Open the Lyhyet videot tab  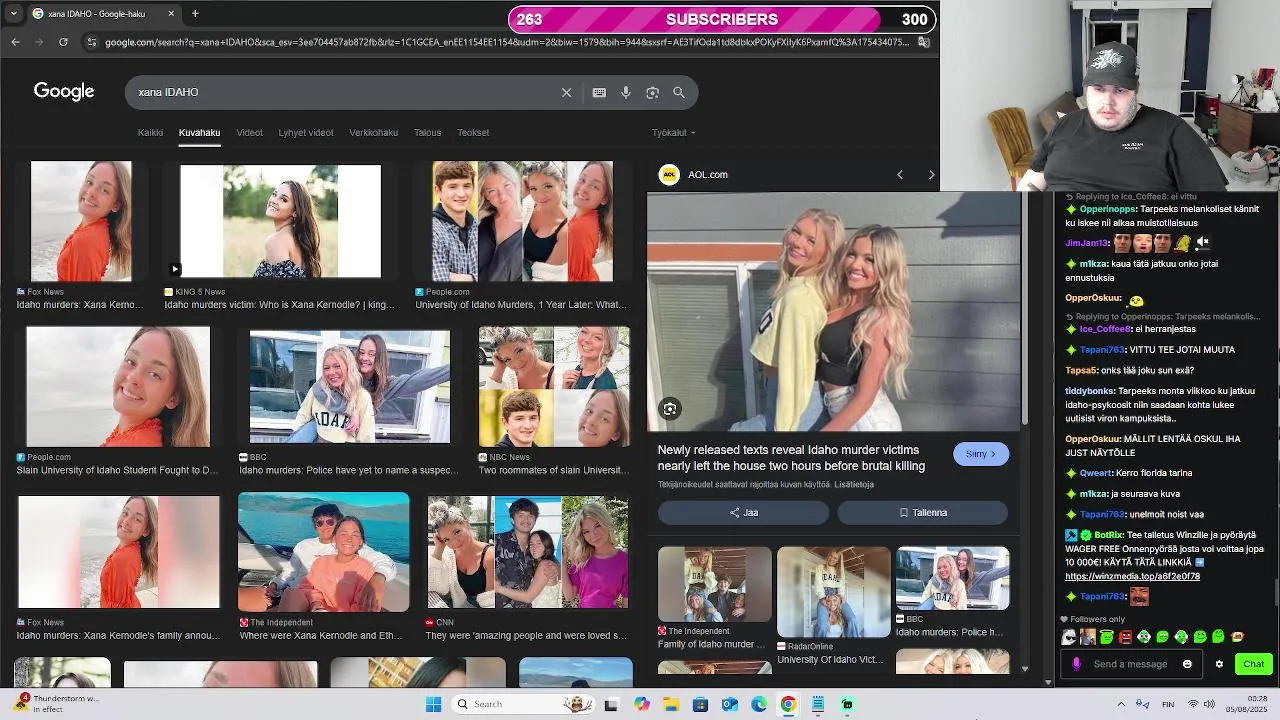click(x=306, y=132)
